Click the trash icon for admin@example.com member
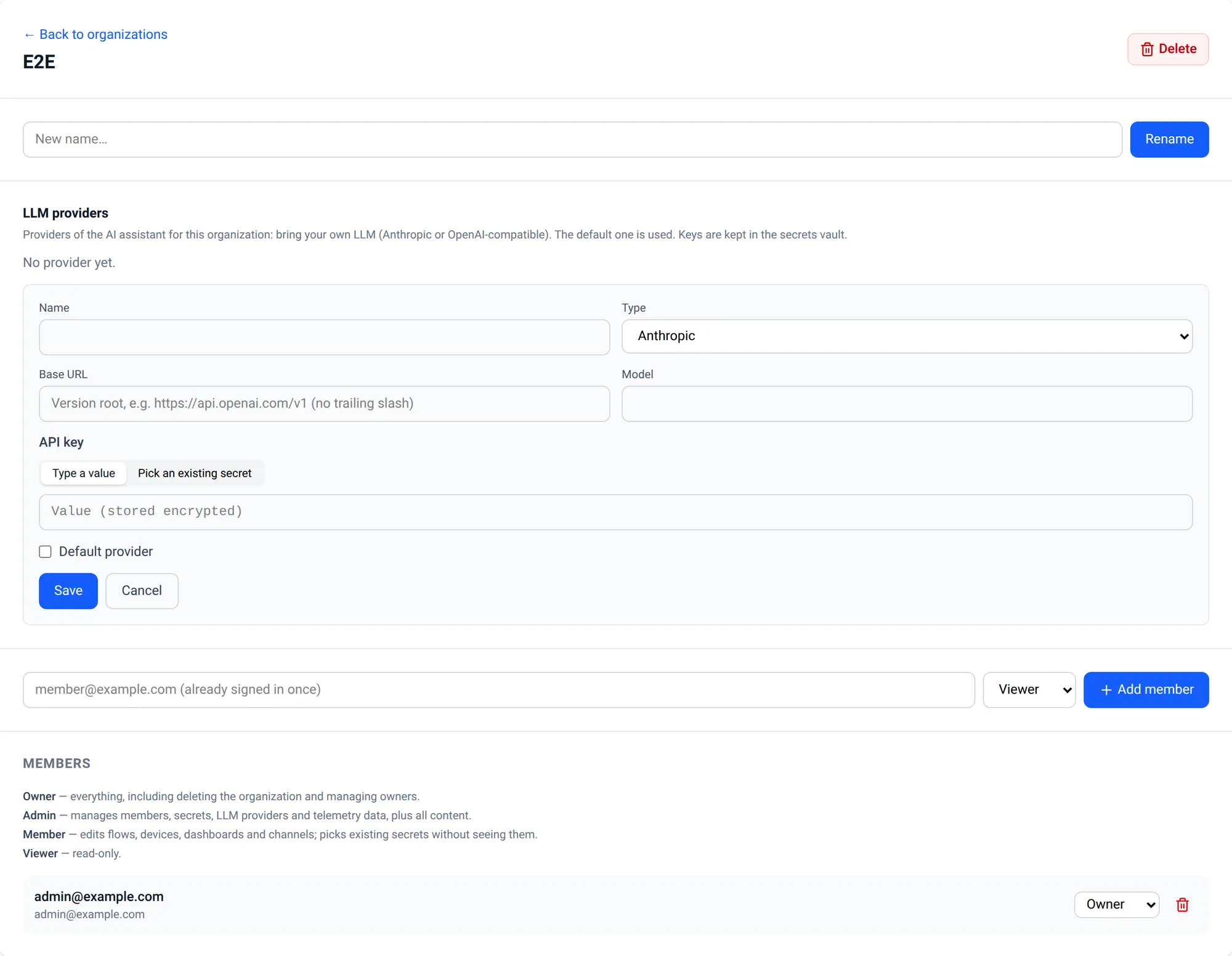The width and height of the screenshot is (1232, 956). tap(1182, 905)
